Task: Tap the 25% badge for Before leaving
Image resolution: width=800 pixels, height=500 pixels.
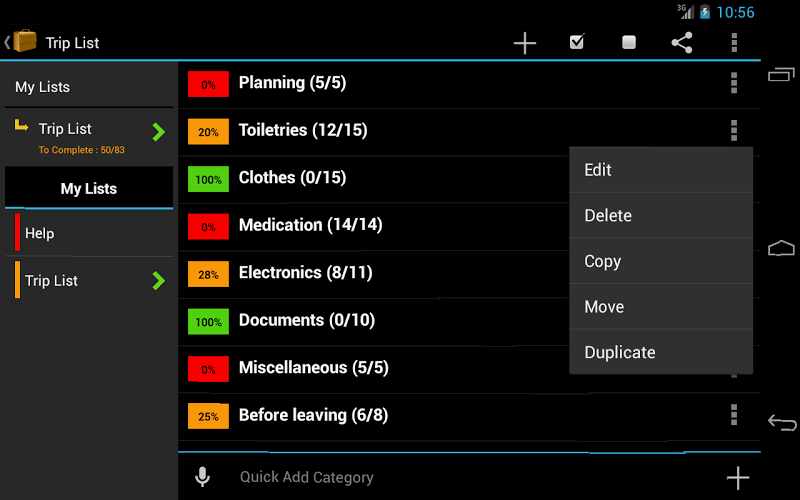Action: [x=208, y=416]
